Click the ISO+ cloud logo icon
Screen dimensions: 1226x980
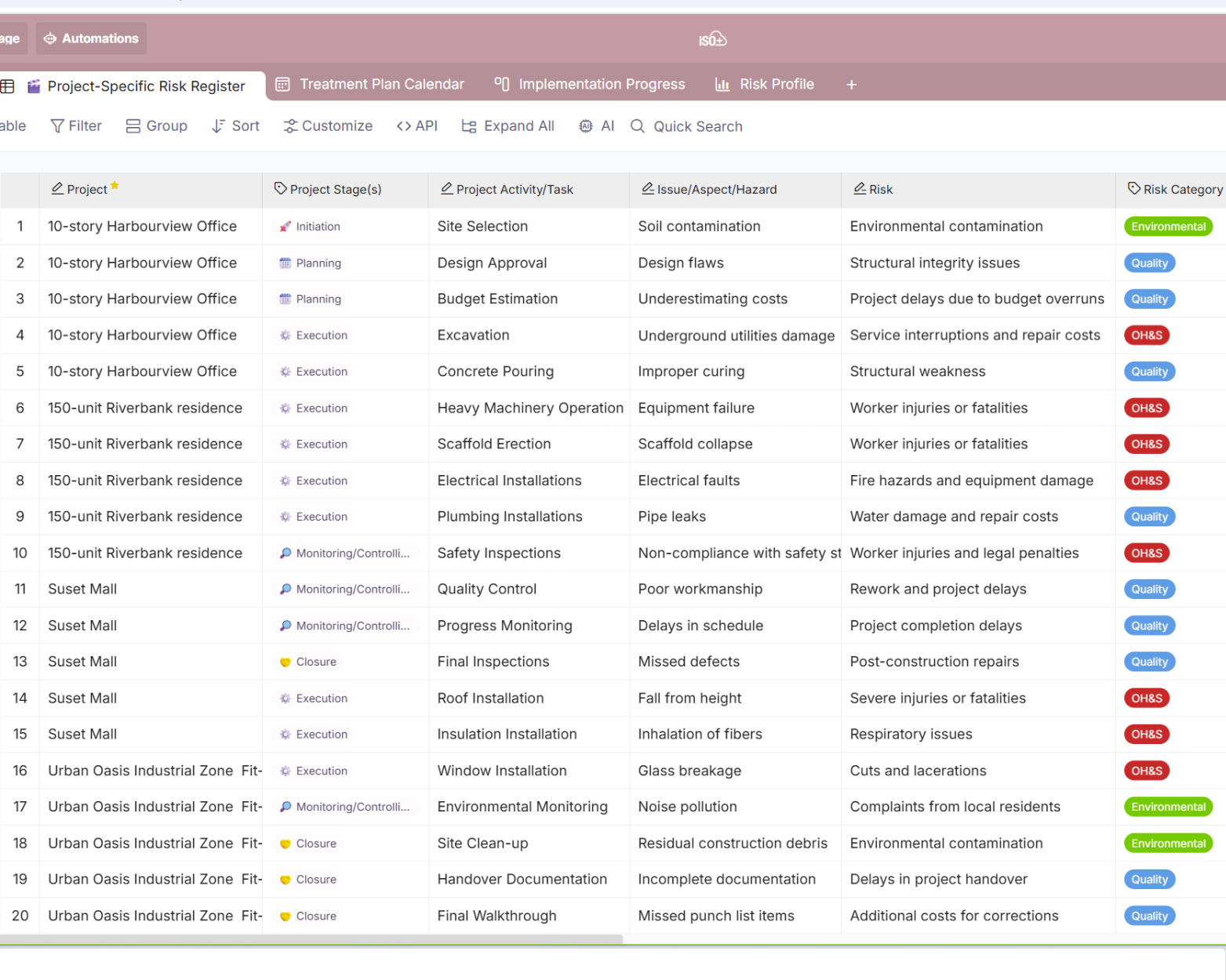[712, 39]
